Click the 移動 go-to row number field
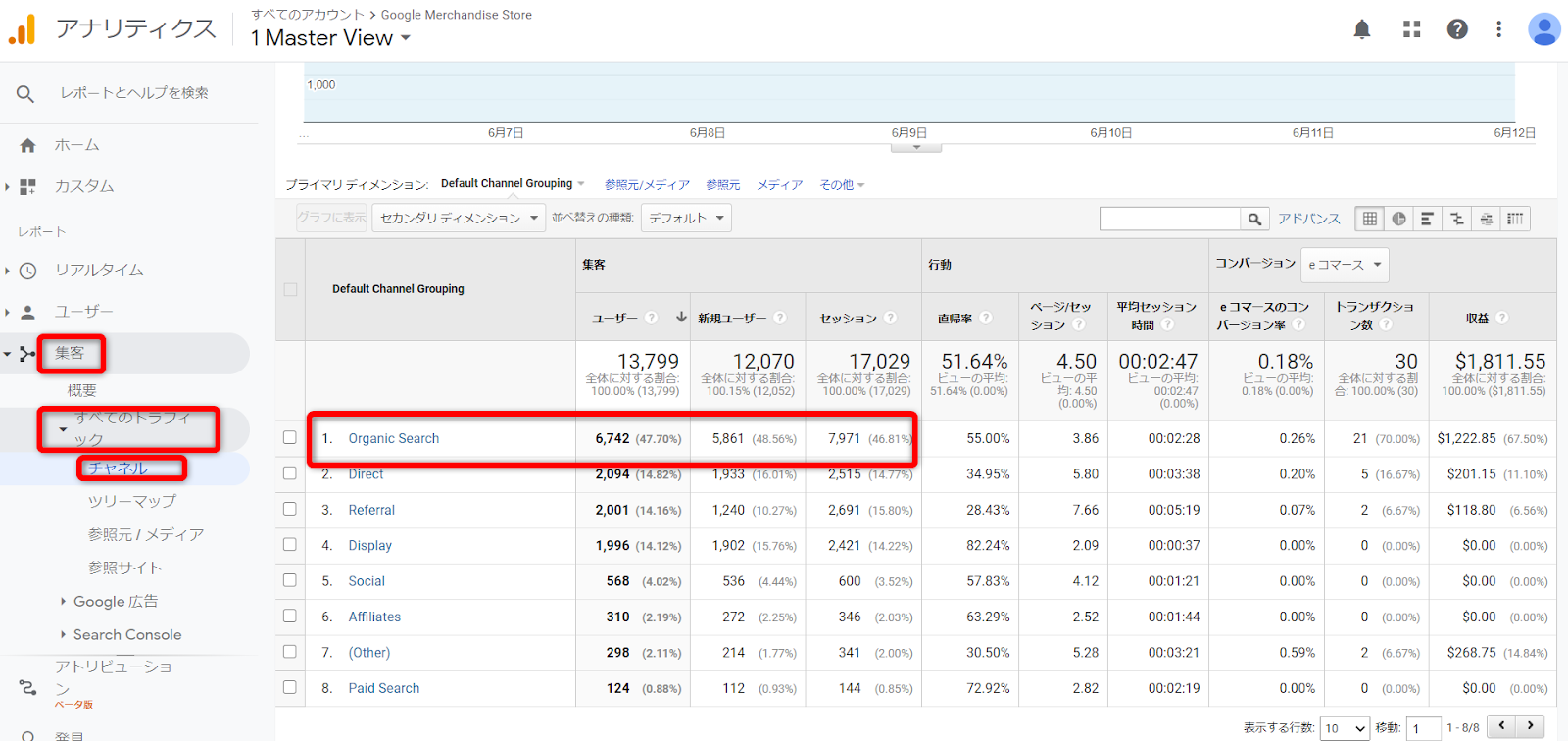The width and height of the screenshot is (1568, 741). 1423,728
